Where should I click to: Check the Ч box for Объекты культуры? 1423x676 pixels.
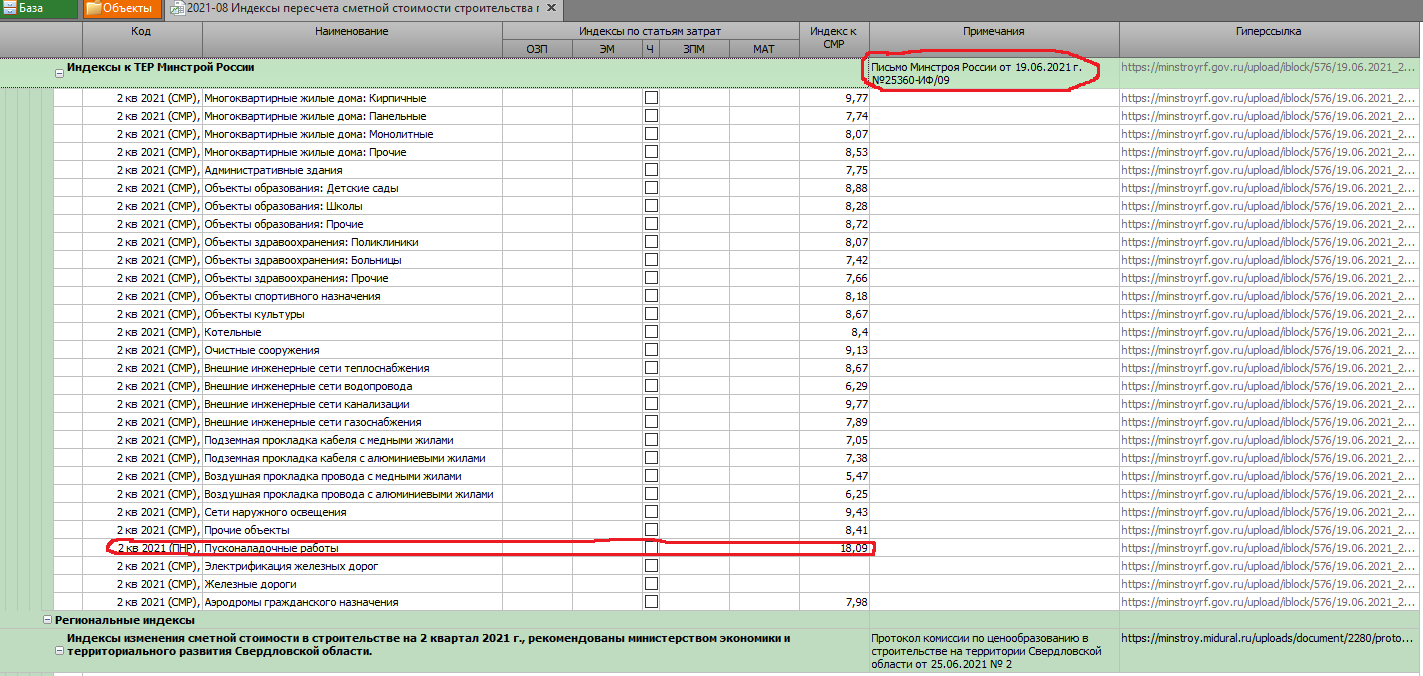click(x=651, y=314)
